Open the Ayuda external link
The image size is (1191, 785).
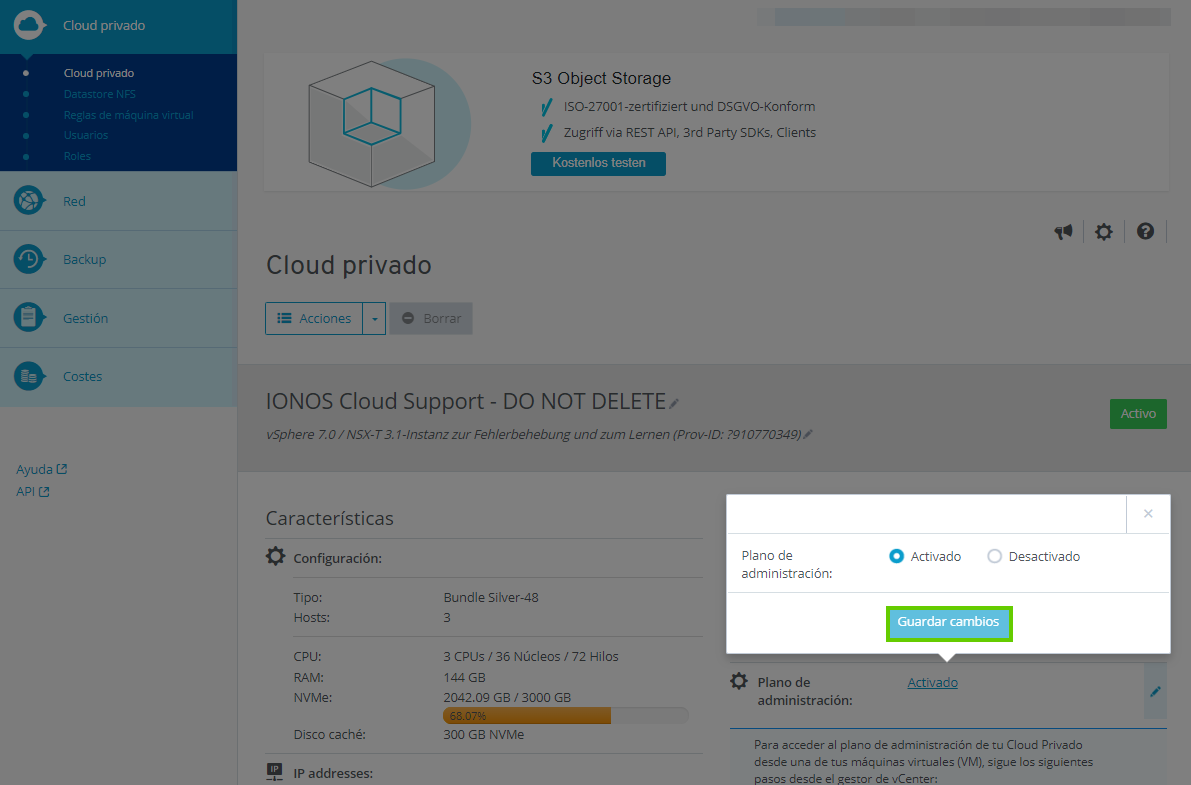coord(42,470)
